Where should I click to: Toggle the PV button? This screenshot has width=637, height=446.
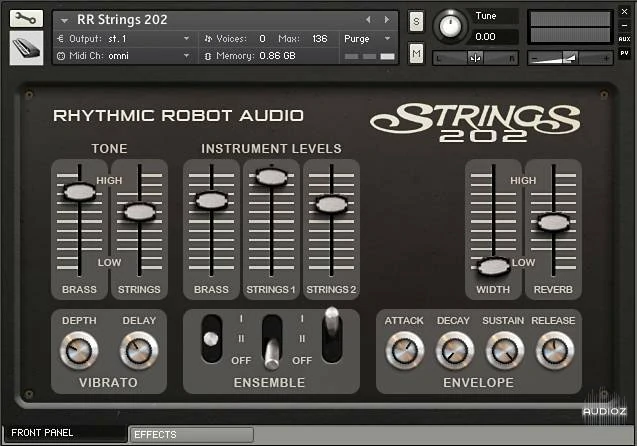624,53
